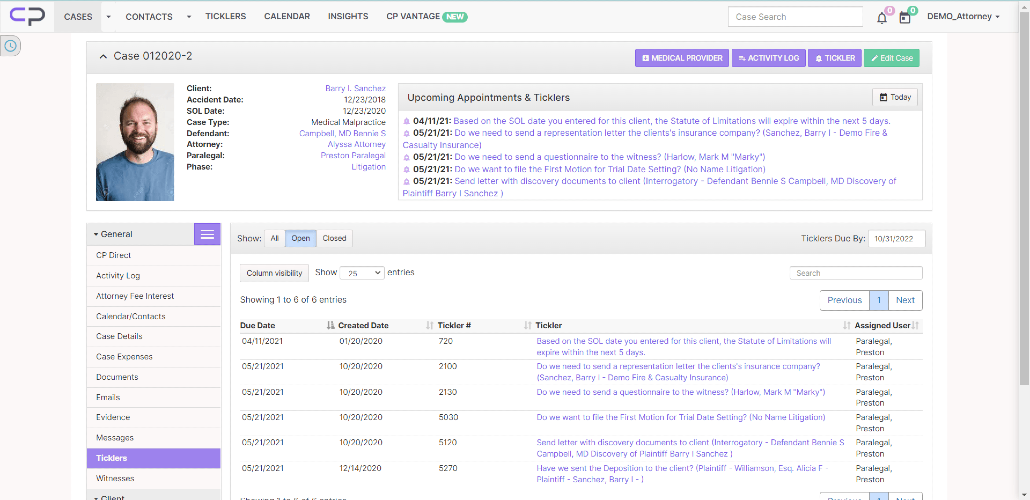Screen dimensions: 1030x500
Task: Click the Case Search input field
Action: (x=795, y=16)
